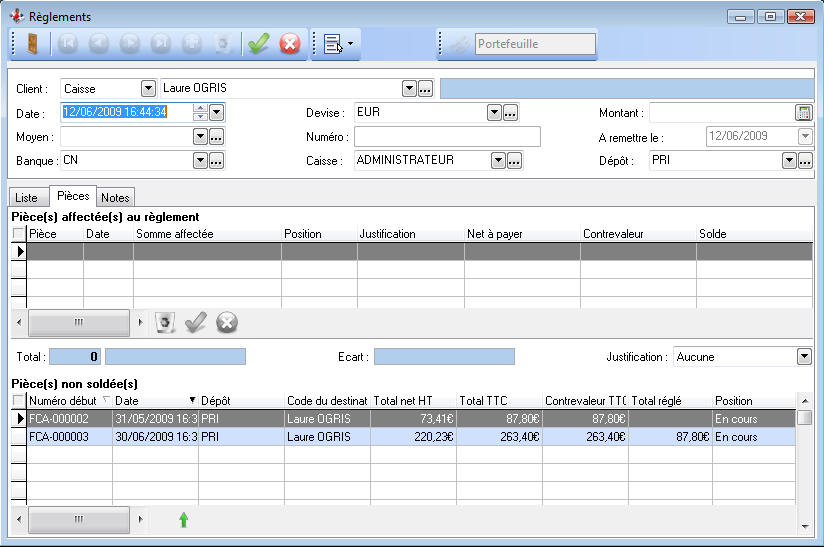Click the exit door icon in toolbar
The width and height of the screenshot is (824, 547).
point(32,44)
